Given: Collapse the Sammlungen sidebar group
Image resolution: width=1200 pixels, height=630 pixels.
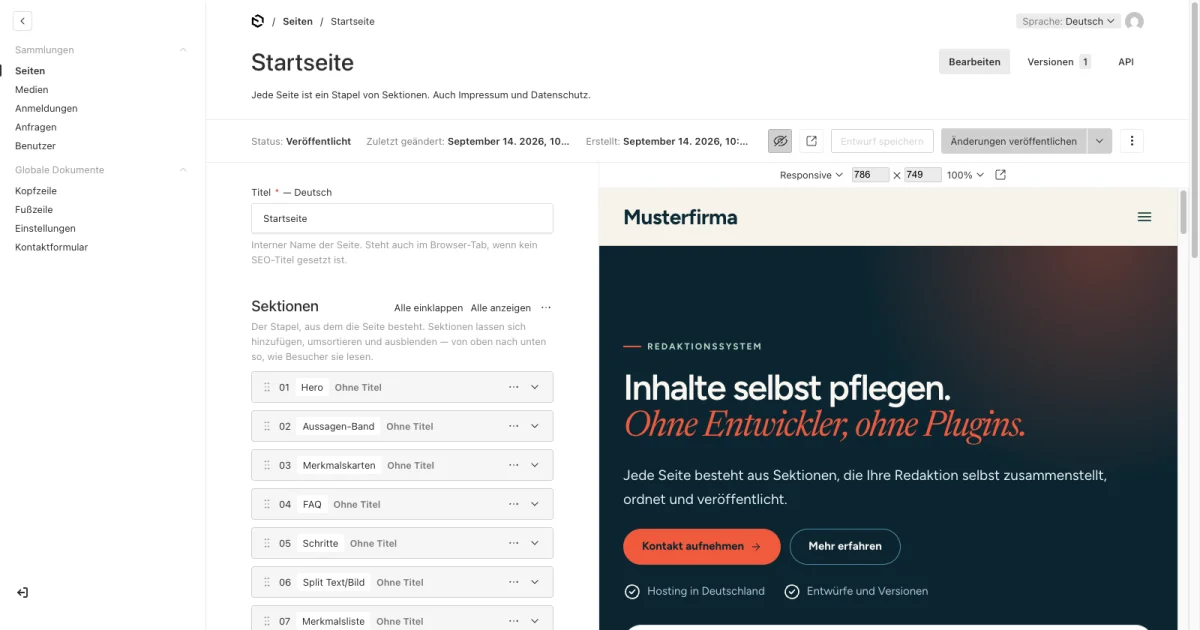Looking at the screenshot, I should pyautogui.click(x=183, y=49).
